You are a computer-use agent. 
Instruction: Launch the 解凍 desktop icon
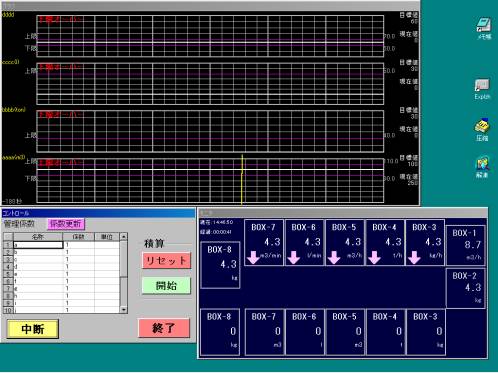click(x=482, y=167)
